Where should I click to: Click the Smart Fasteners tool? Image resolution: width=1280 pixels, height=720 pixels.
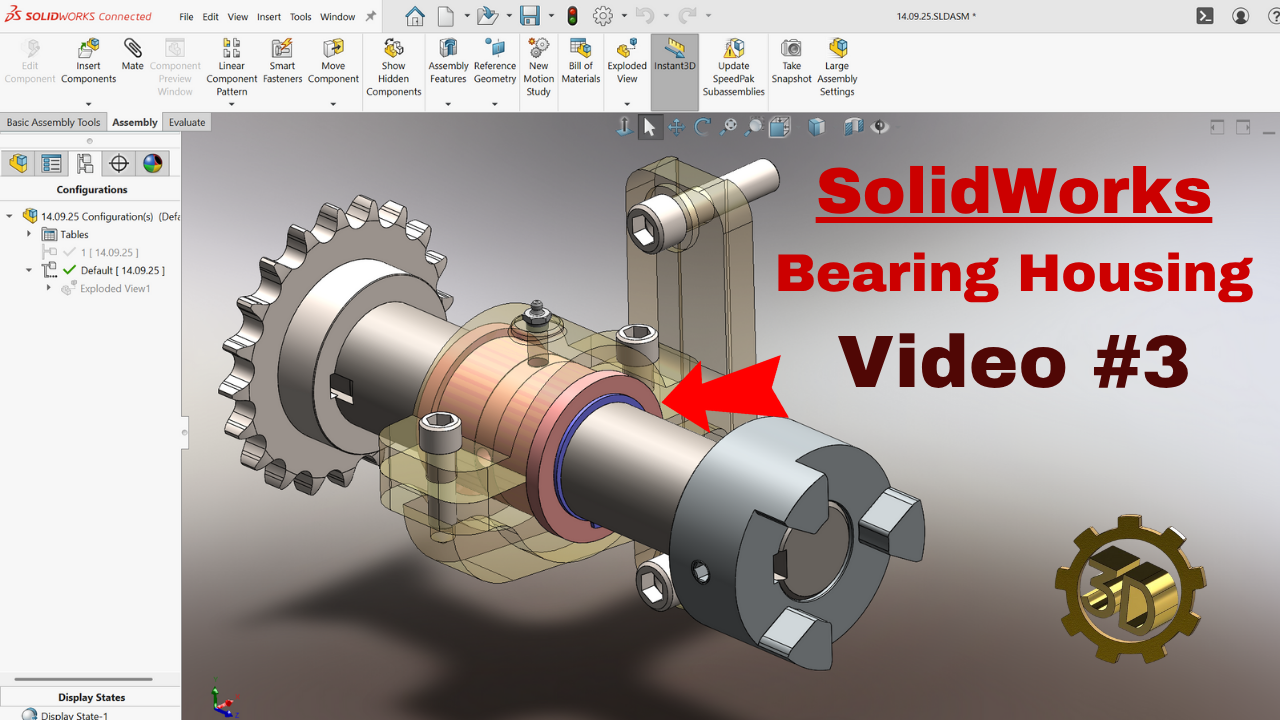point(283,62)
